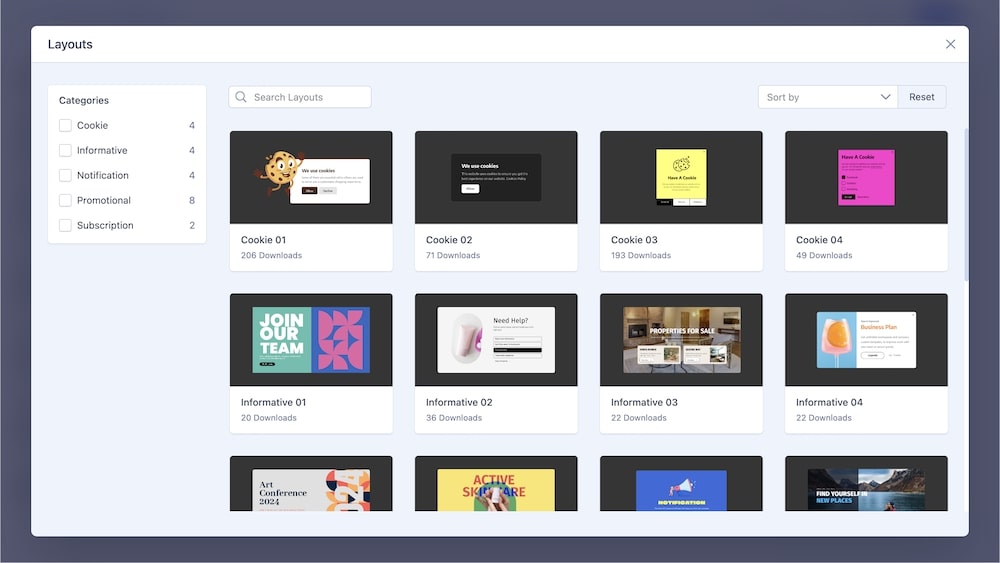Select the Subscription category checkbox
This screenshot has width=1000, height=563.
pos(65,226)
